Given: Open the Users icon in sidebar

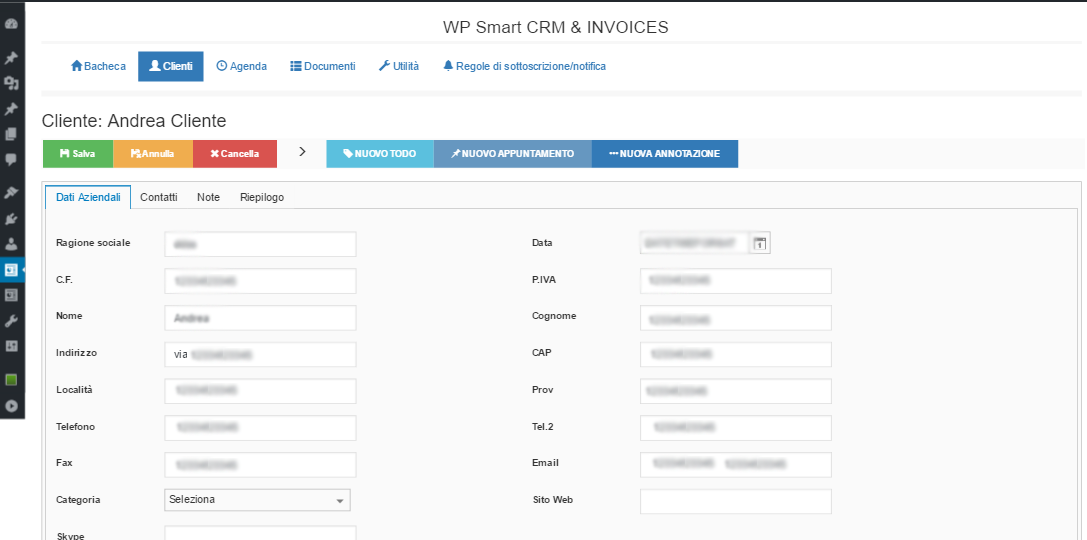Looking at the screenshot, I should (x=11, y=243).
